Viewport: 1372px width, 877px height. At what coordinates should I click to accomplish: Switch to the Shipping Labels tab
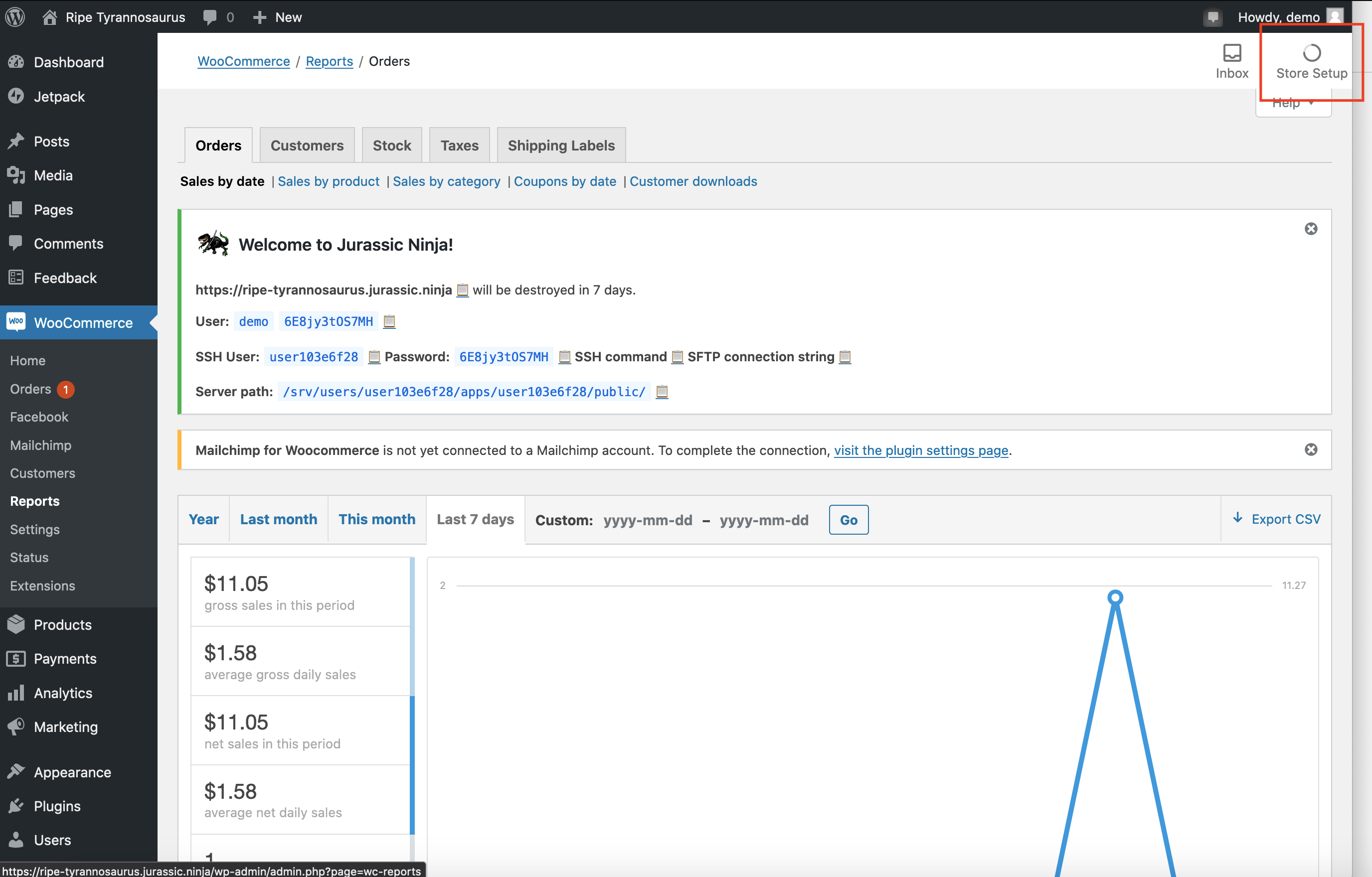pyautogui.click(x=561, y=145)
